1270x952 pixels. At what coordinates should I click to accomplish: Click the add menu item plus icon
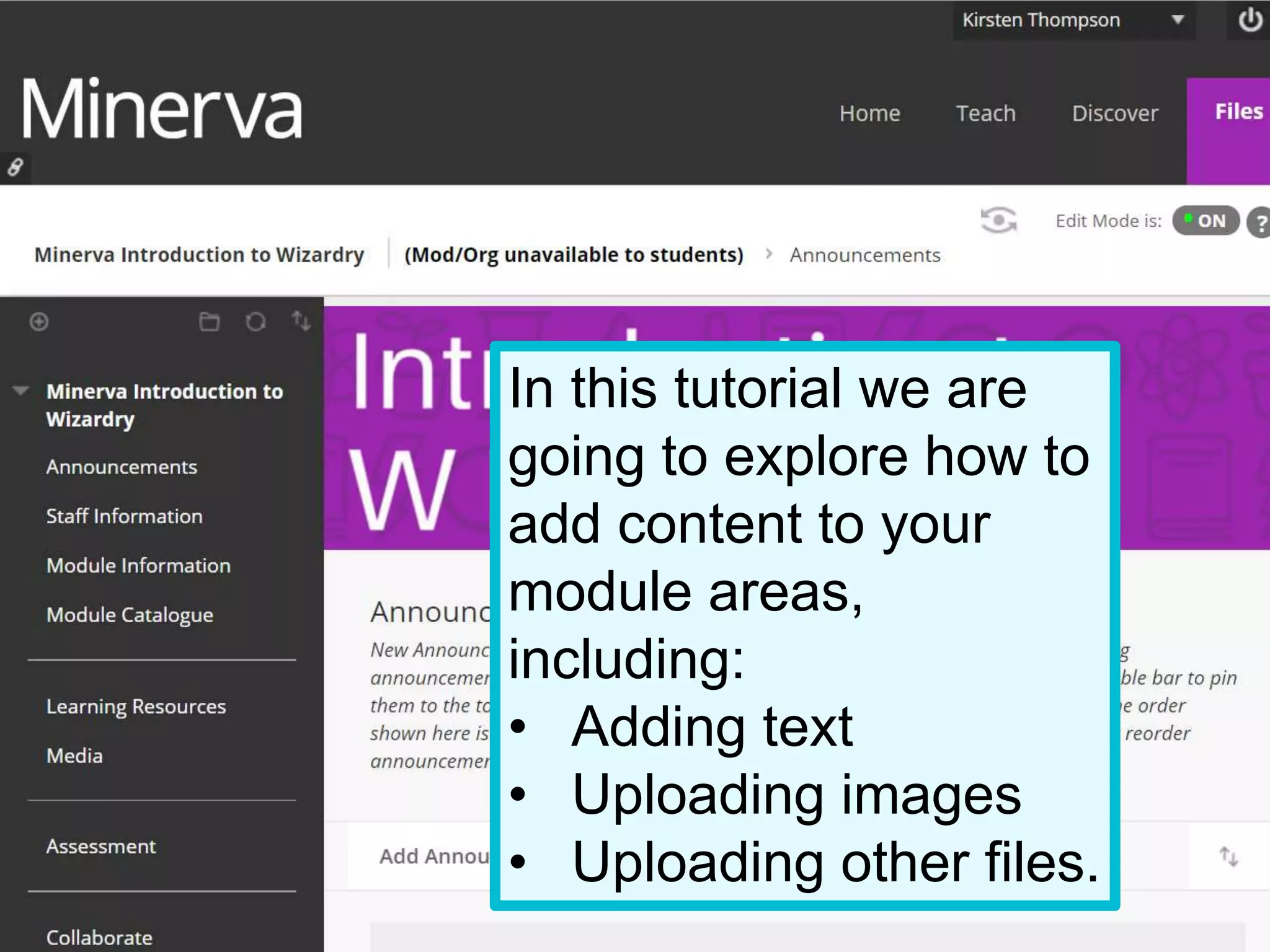tap(39, 322)
